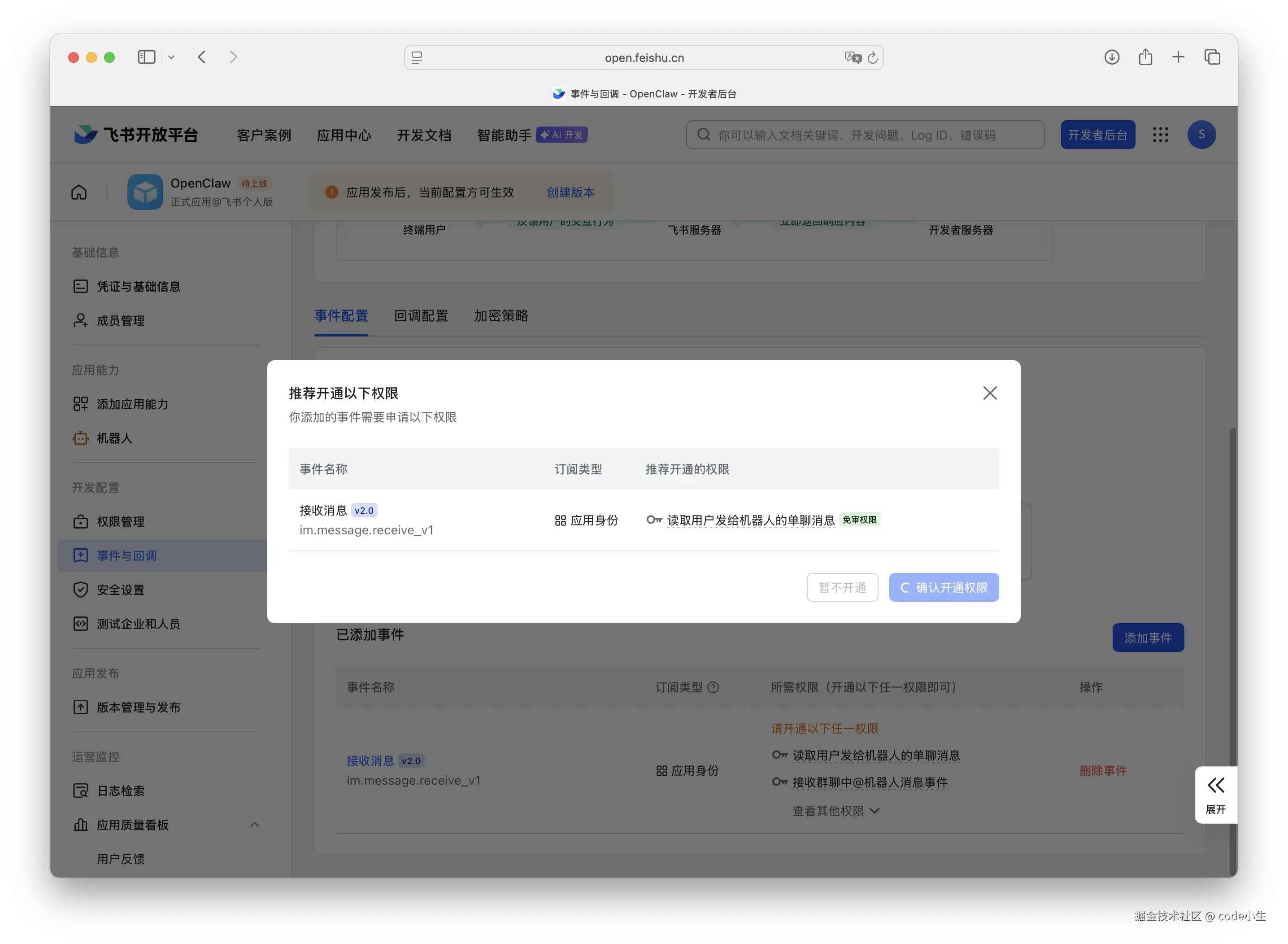Image resolution: width=1288 pixels, height=944 pixels.
Task: Expand the sidebar dropdown chevron in Safari
Action: pos(171,57)
